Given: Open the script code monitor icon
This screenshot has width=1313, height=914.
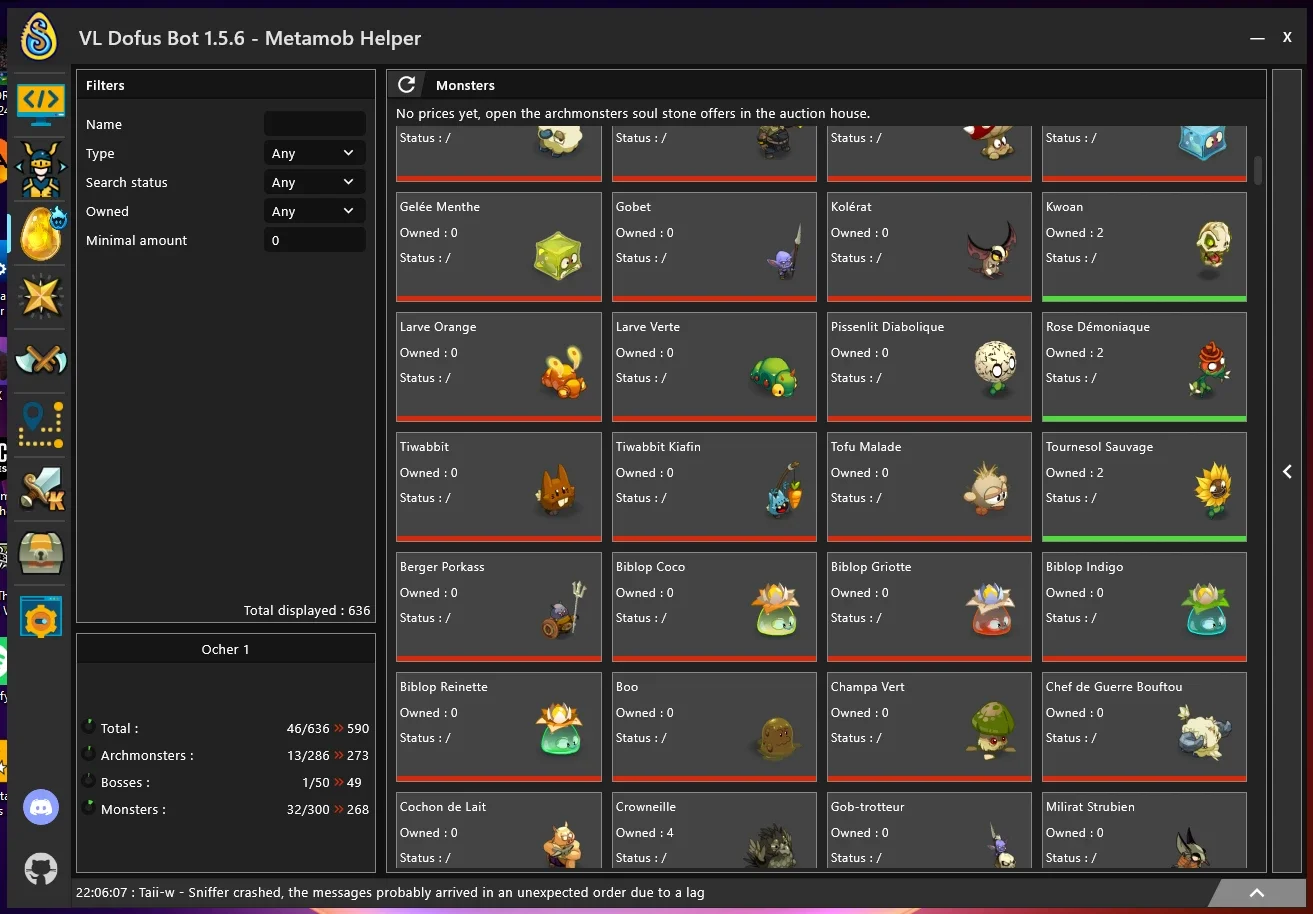Looking at the screenshot, I should pyautogui.click(x=41, y=104).
